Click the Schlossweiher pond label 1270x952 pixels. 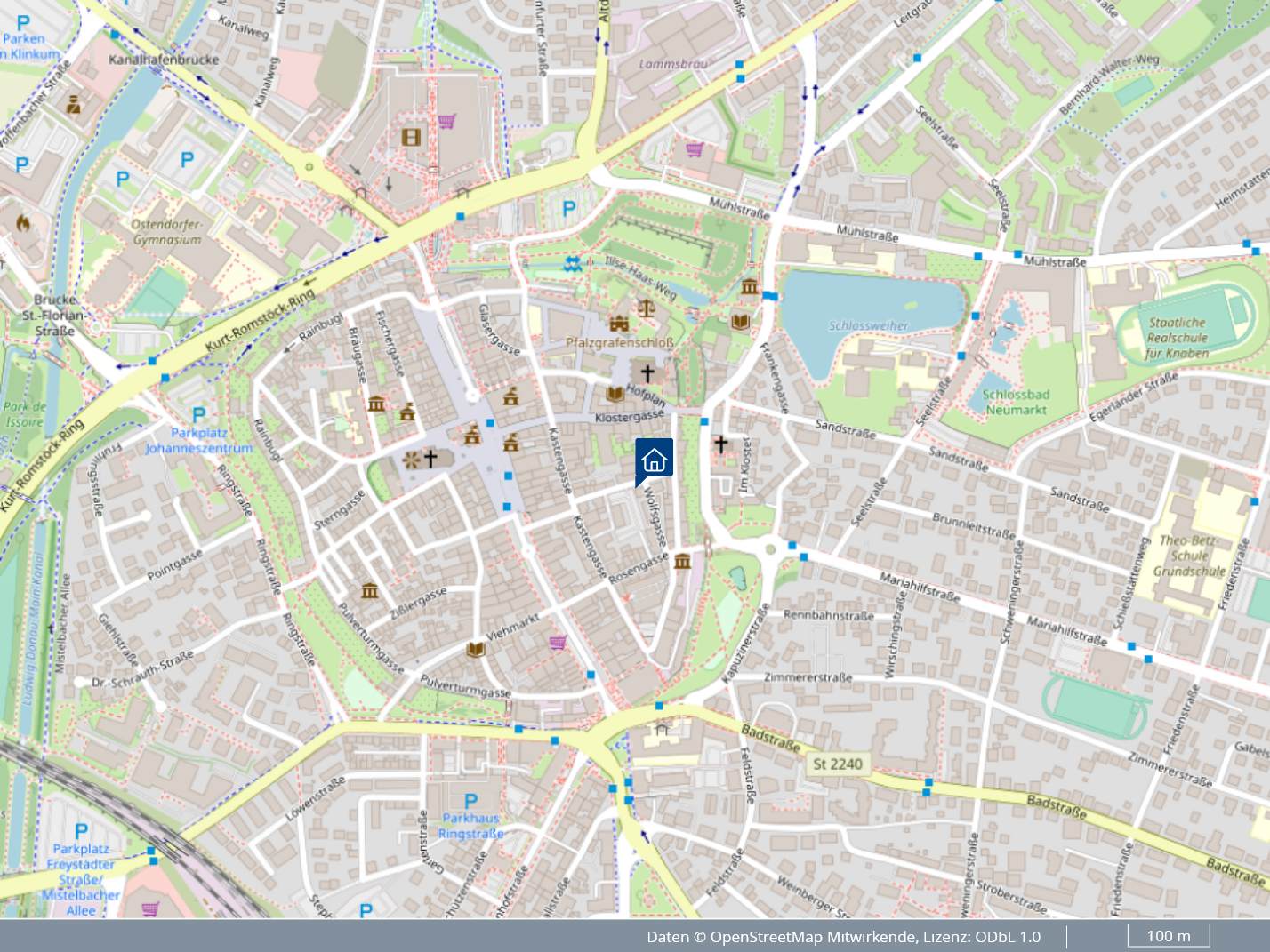click(x=868, y=326)
